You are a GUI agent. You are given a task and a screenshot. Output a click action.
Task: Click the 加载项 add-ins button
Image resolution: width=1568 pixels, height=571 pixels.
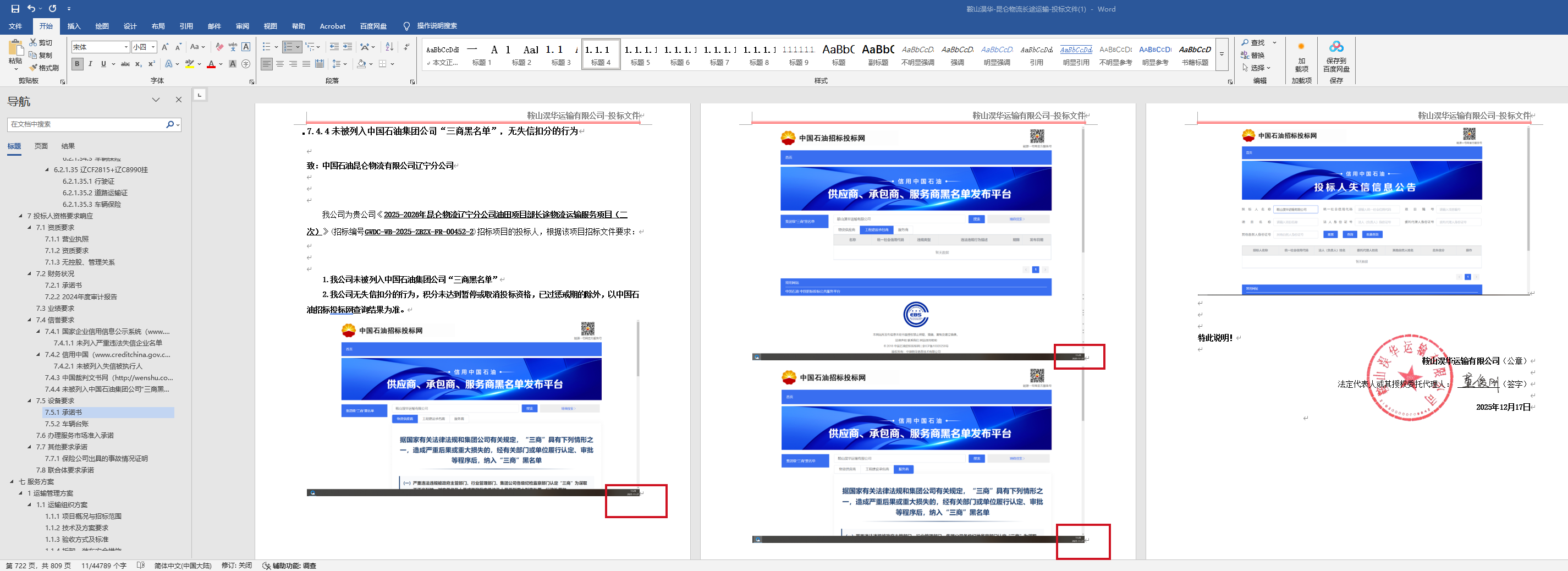click(1301, 57)
